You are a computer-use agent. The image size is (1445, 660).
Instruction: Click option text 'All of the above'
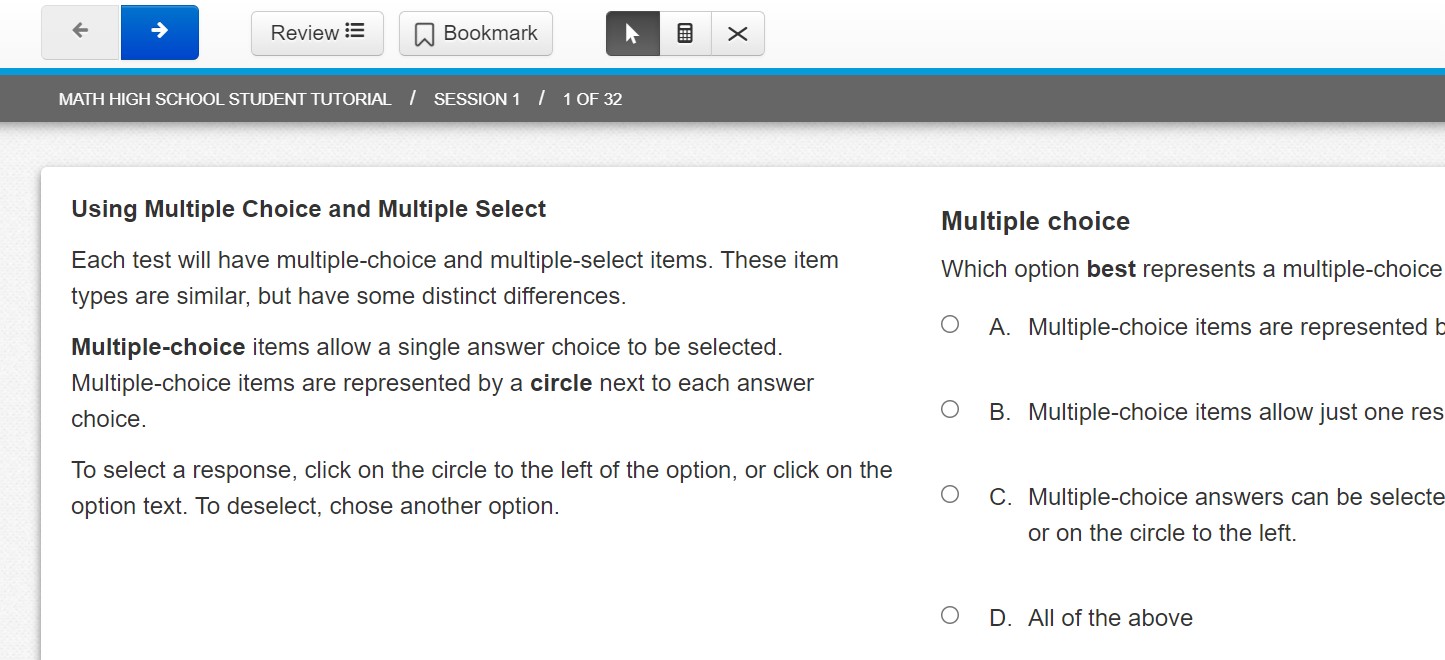click(x=1110, y=618)
